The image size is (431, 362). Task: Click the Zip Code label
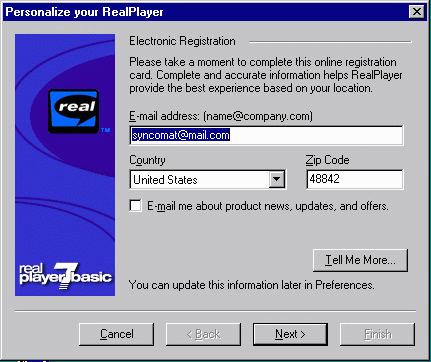[327, 160]
